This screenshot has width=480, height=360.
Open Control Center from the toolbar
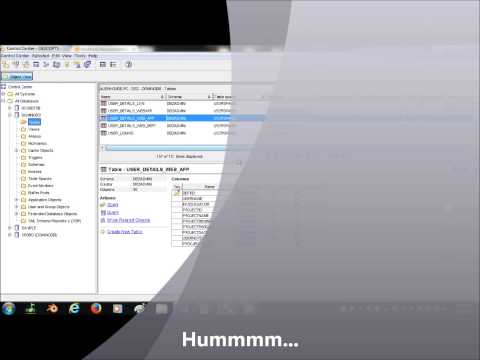(6, 64)
